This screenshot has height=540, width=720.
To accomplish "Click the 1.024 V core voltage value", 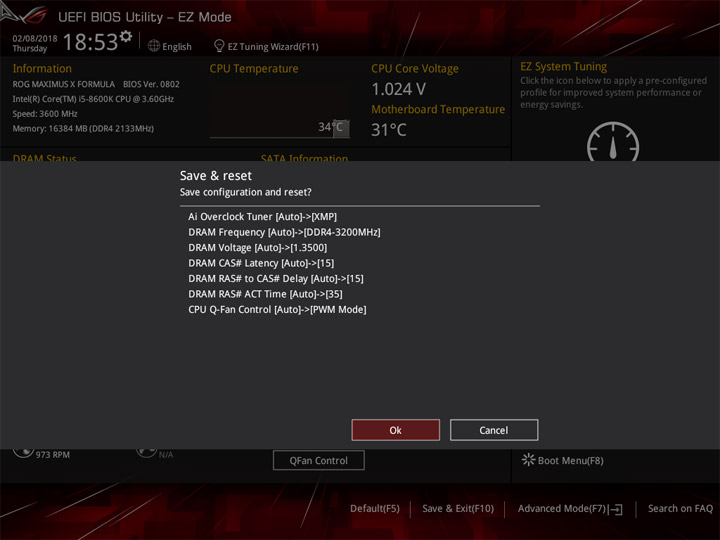I will point(399,89).
